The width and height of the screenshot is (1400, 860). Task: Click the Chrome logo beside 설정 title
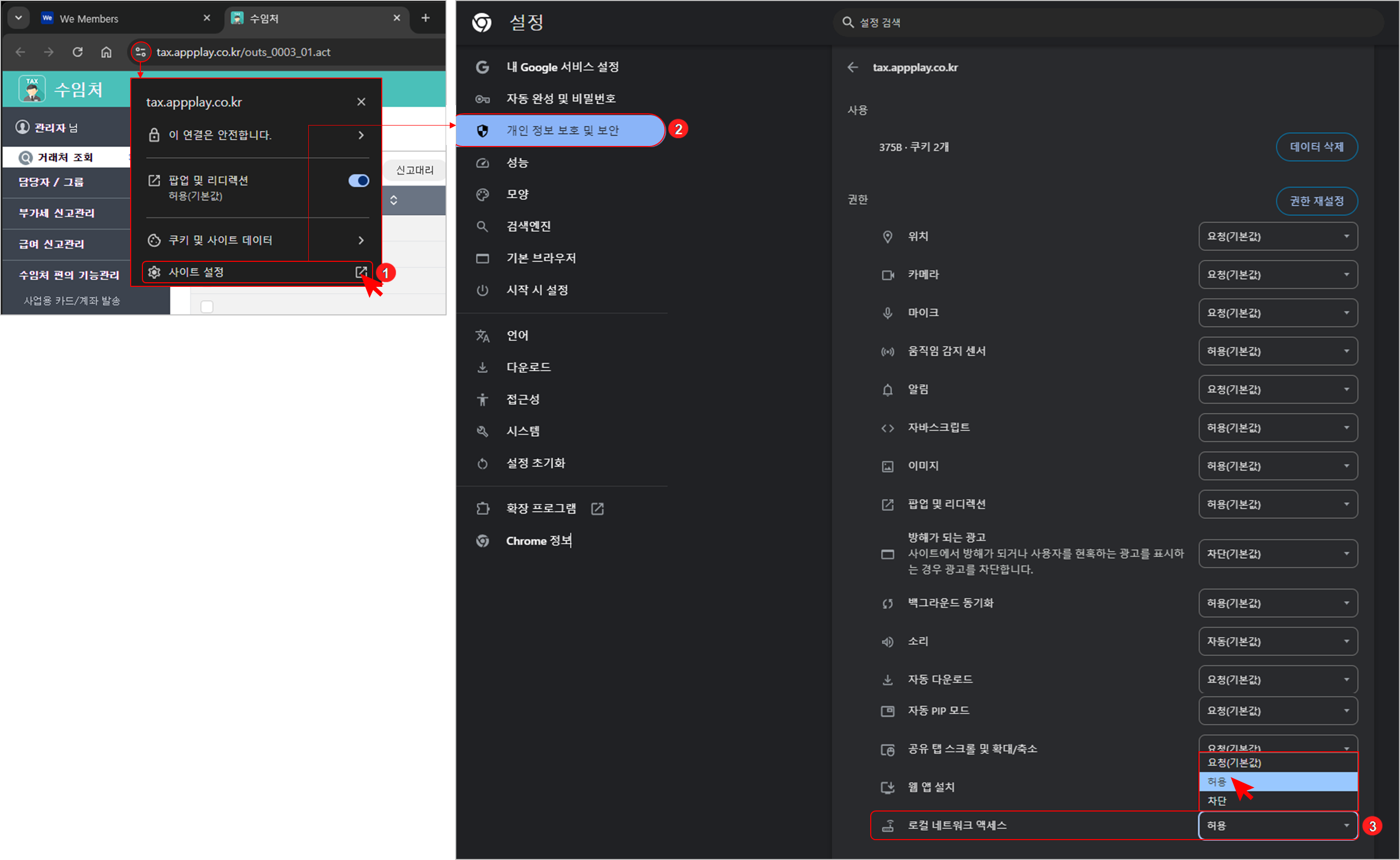click(482, 23)
